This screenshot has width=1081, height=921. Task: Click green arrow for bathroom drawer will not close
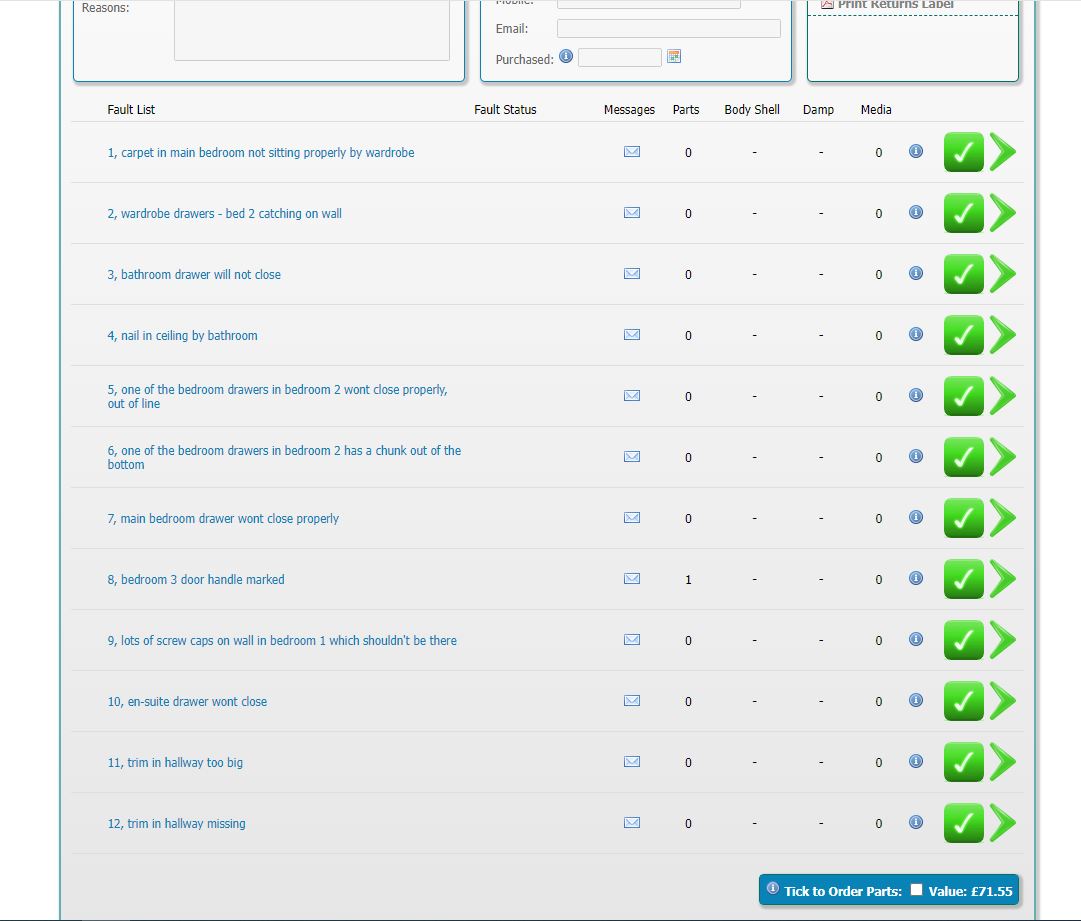1003,274
